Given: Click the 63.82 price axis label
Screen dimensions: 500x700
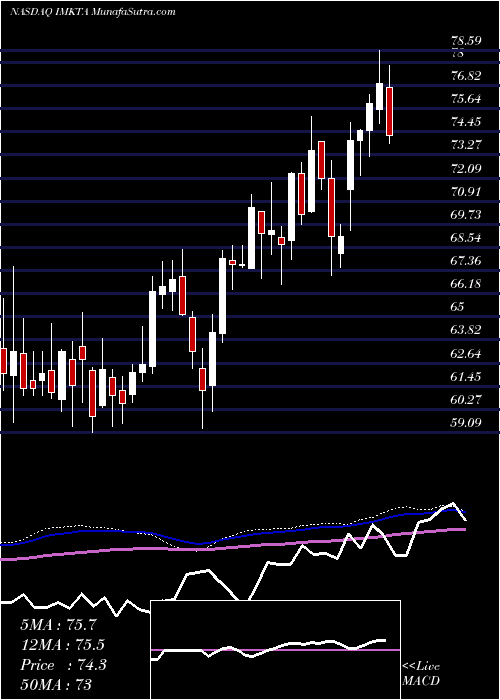Looking at the screenshot, I should pos(466,330).
